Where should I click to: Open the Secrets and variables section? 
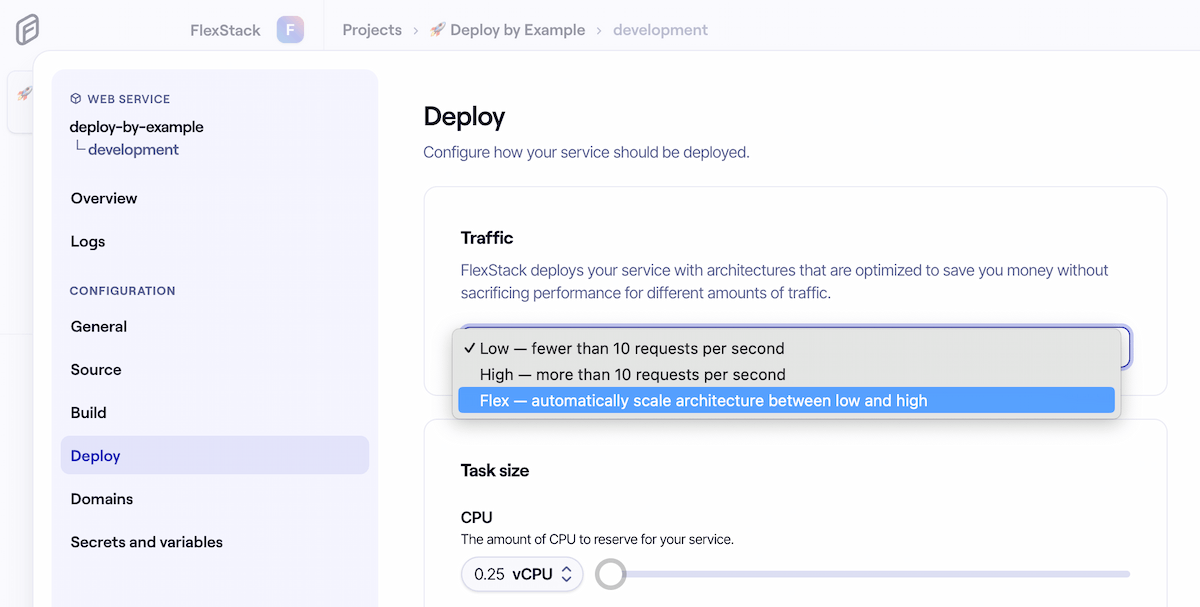pos(146,541)
